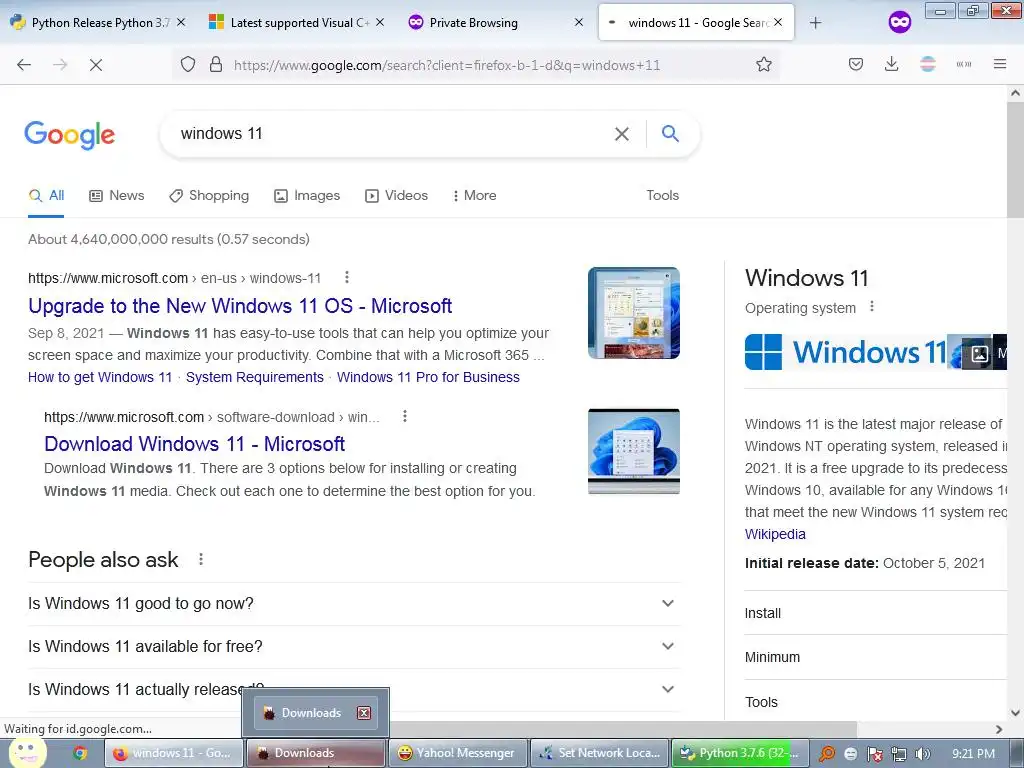Click the magnifier icon in system tray
Viewport: 1024px width, 768px height.
827,754
